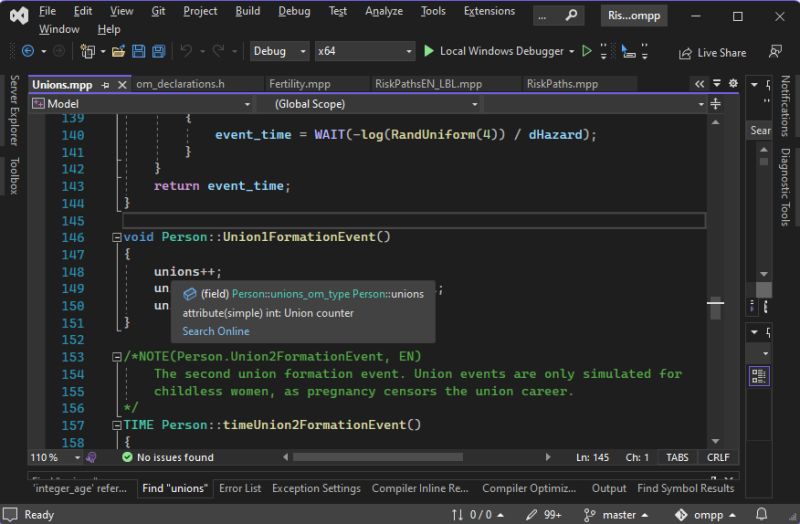The width and height of the screenshot is (800, 524).
Task: Click the Save All icon
Action: pyautogui.click(x=159, y=51)
